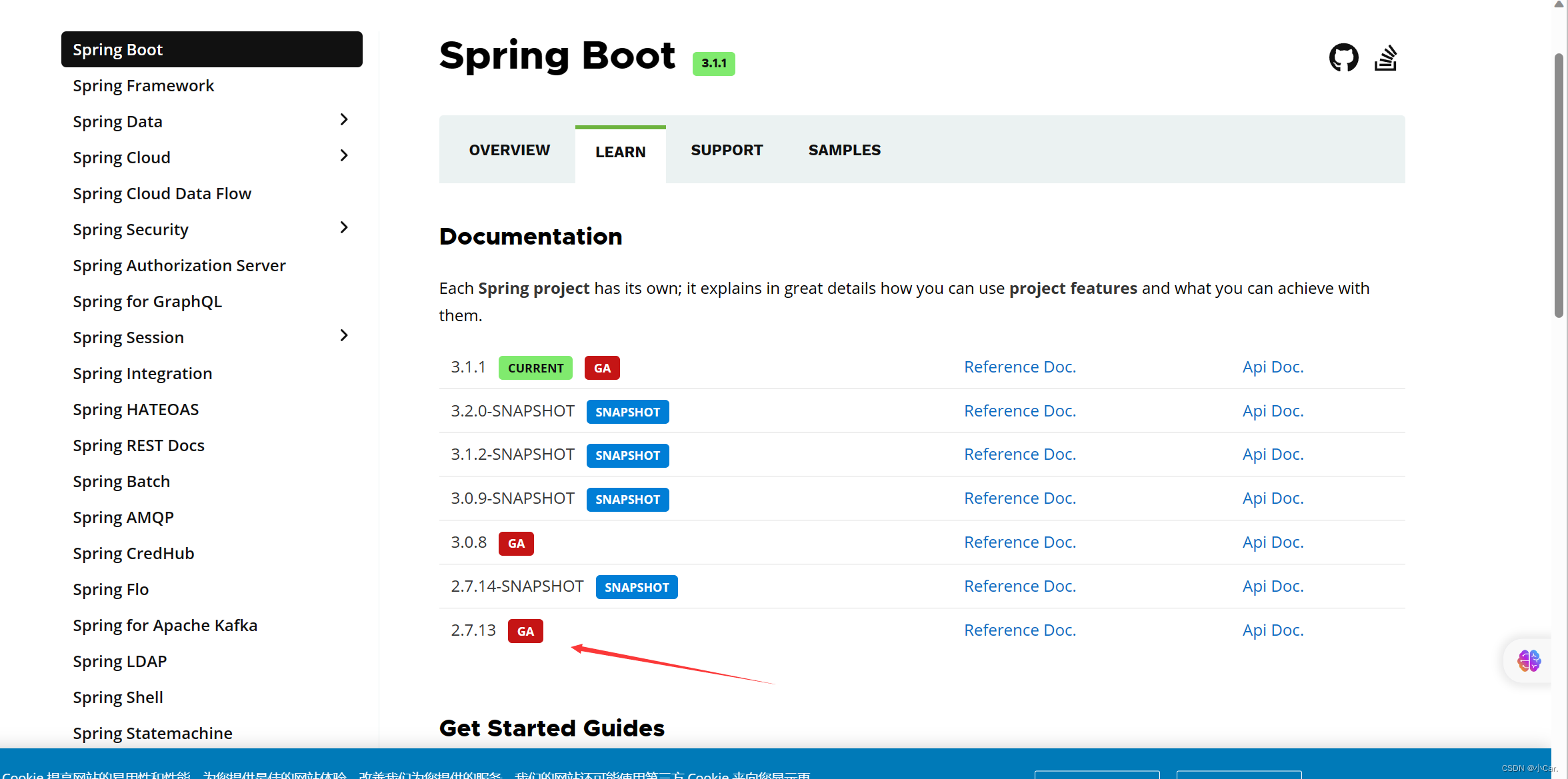The height and width of the screenshot is (779, 1568).
Task: Switch to the SUPPORT tab
Action: pyautogui.click(x=727, y=151)
